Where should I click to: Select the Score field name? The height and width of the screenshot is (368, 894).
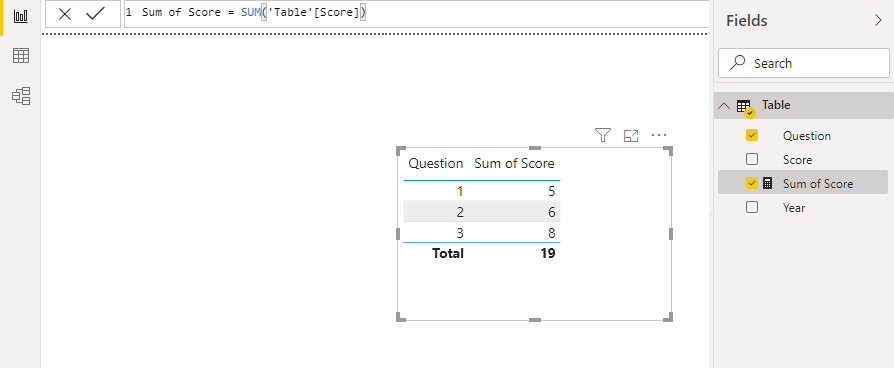tap(797, 160)
